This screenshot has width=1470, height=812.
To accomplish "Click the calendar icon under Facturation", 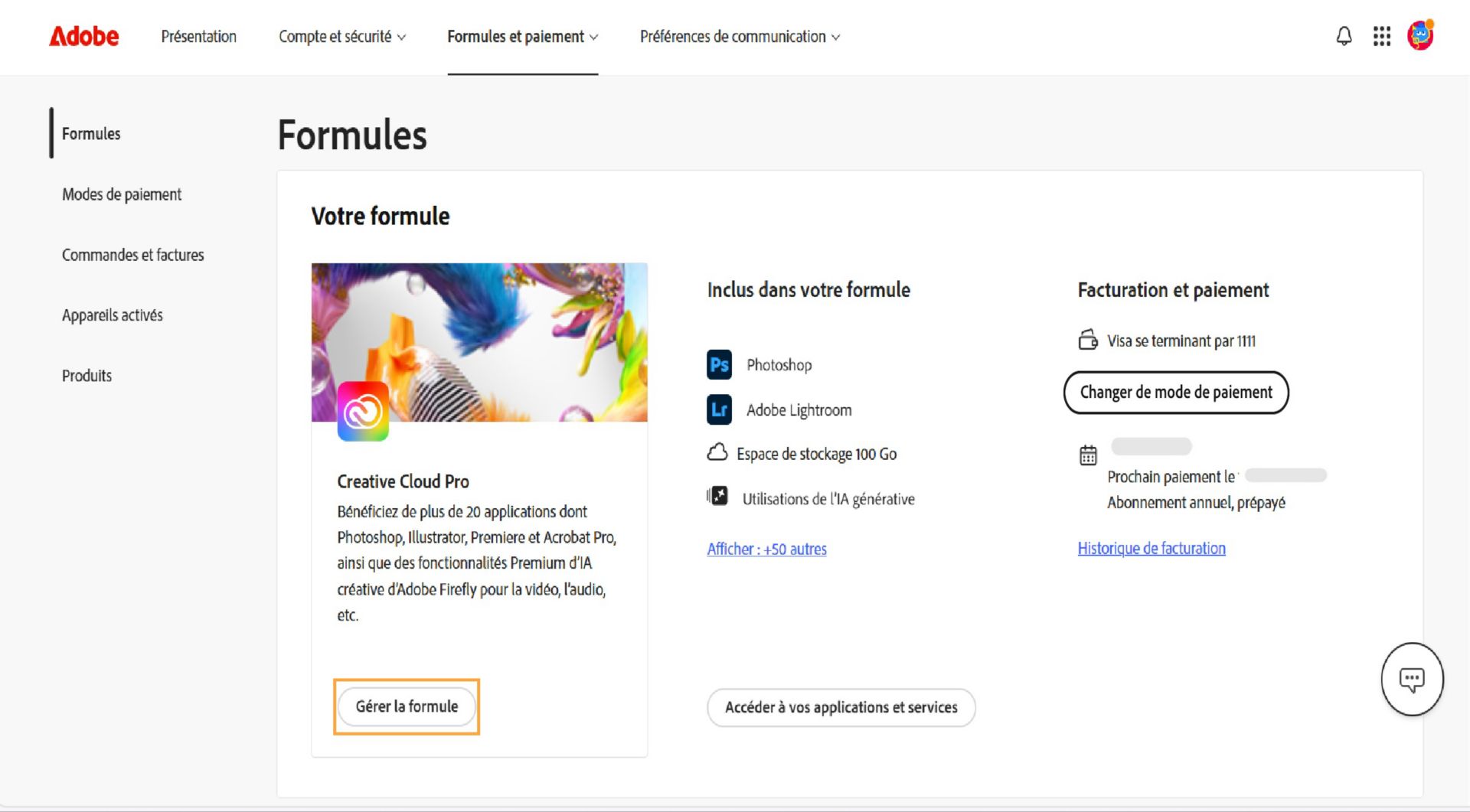I will coord(1088,455).
